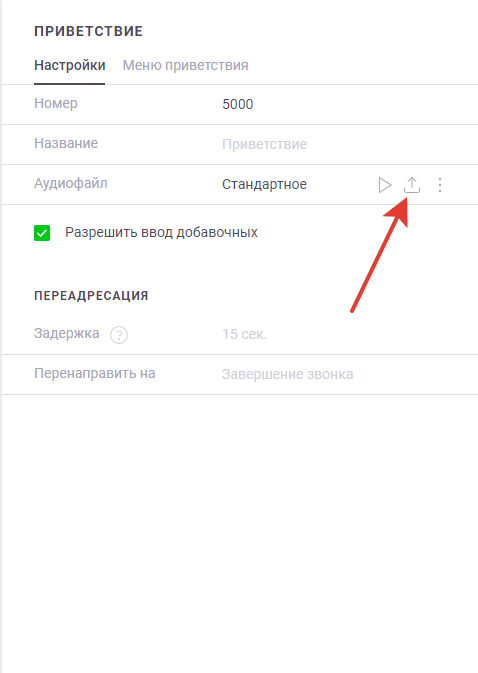Click the ПЕРЕАДРЕСАЦИЯ section heading
The image size is (478, 673).
(91, 296)
